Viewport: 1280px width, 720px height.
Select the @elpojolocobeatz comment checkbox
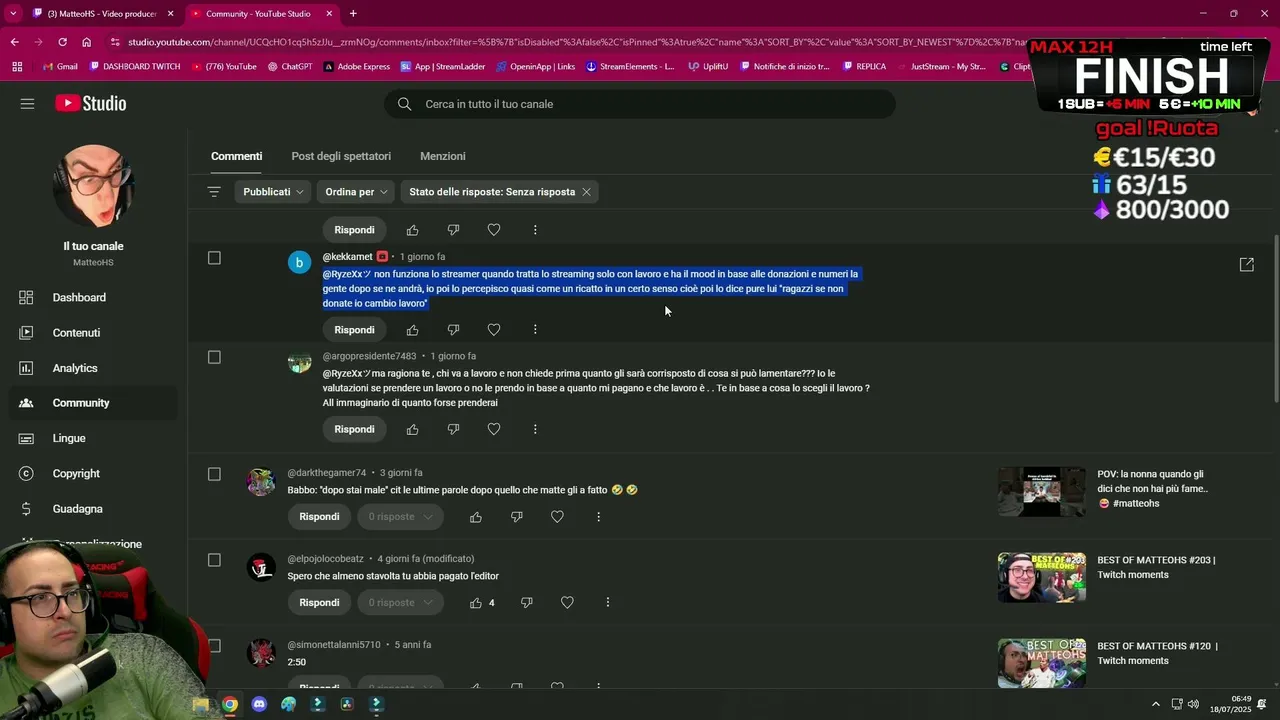214,560
